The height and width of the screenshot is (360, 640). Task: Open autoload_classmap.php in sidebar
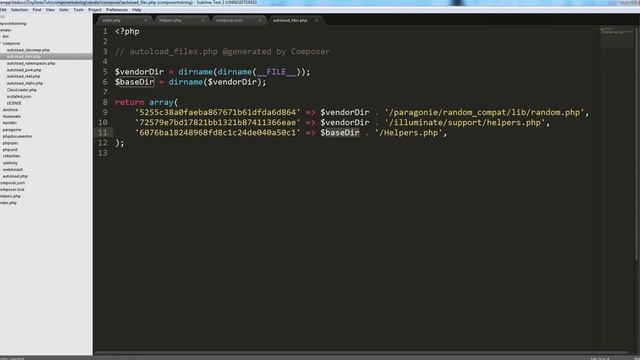click(28, 50)
